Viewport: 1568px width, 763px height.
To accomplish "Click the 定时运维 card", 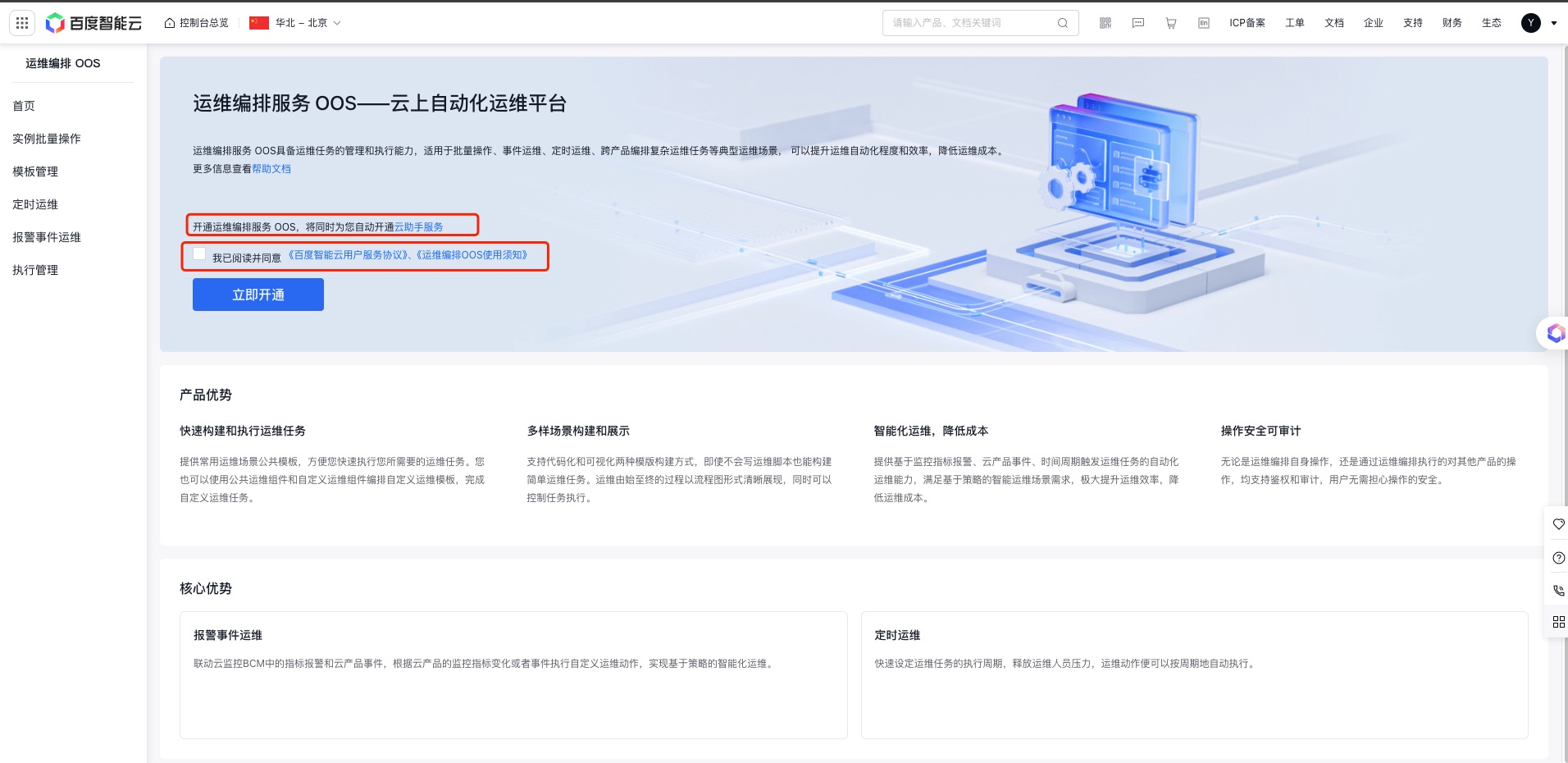I will pos(1194,674).
